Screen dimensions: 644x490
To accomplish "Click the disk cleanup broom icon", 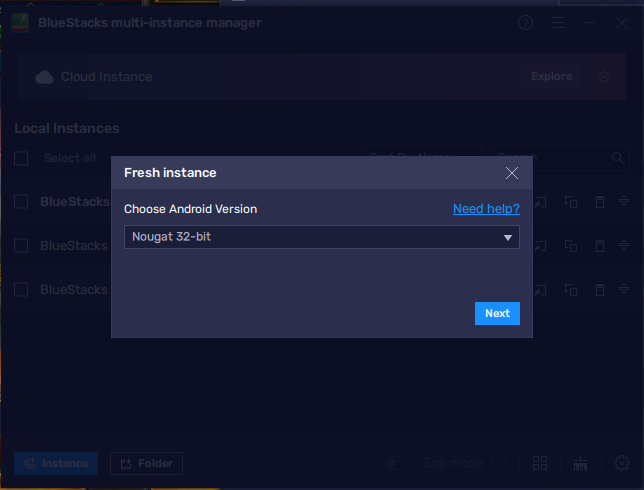I will [x=580, y=463].
